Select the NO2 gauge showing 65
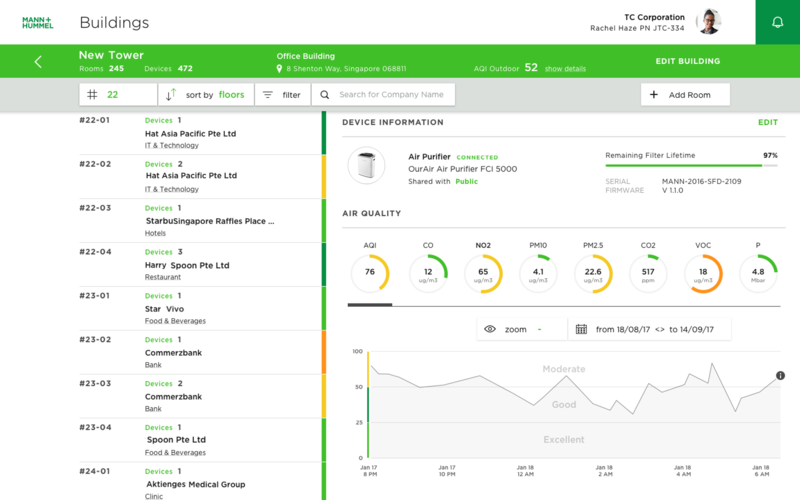 pos(483,273)
